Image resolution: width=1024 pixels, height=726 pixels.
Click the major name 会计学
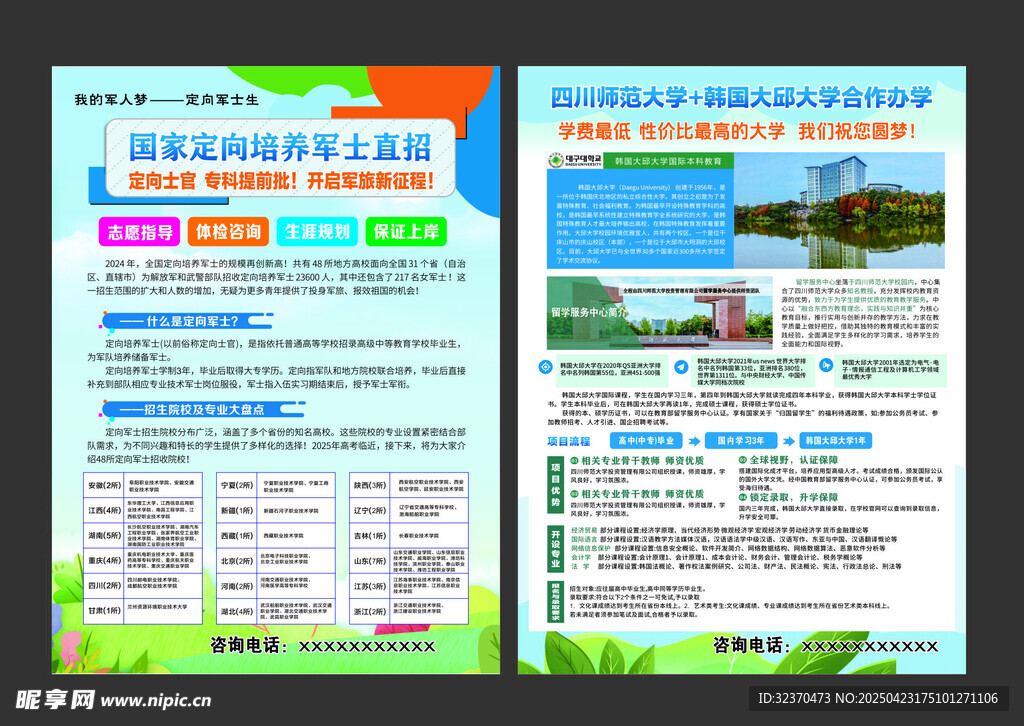point(581,558)
